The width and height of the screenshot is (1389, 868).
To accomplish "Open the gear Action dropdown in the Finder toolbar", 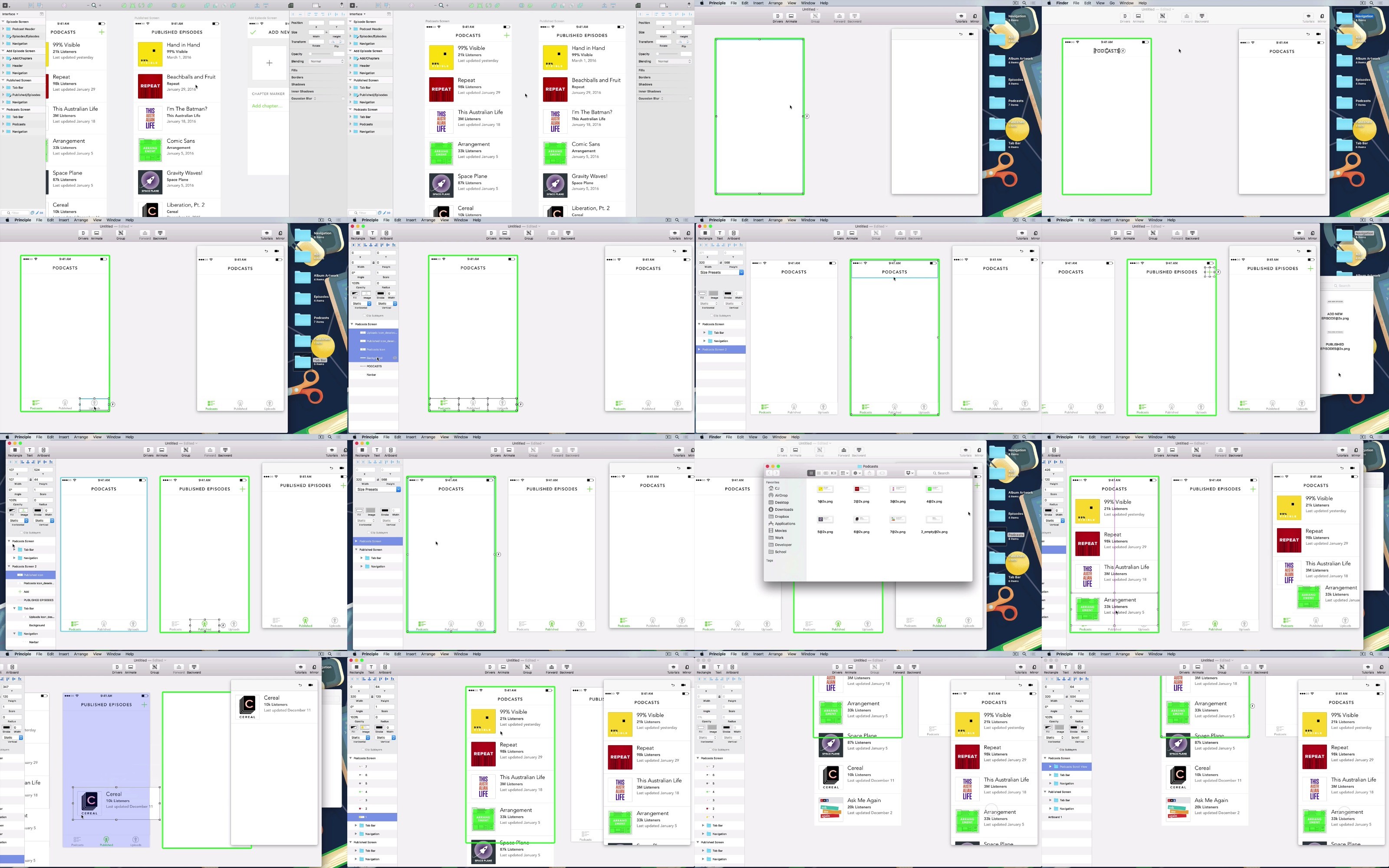I will (858, 473).
